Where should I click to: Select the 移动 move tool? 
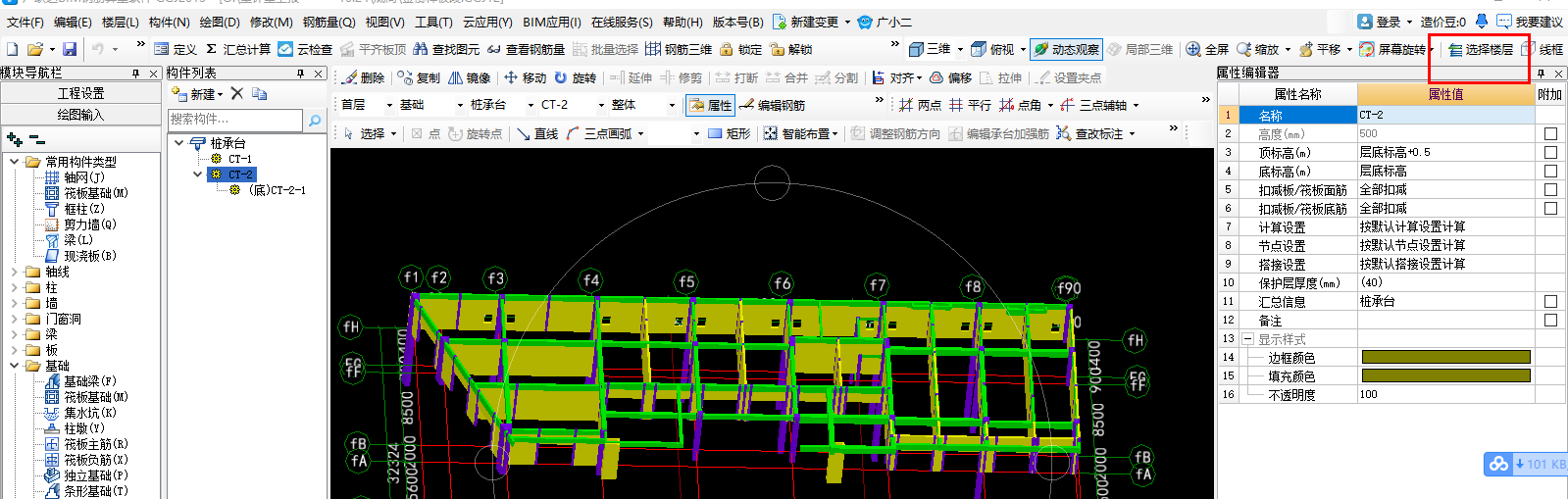click(x=525, y=77)
